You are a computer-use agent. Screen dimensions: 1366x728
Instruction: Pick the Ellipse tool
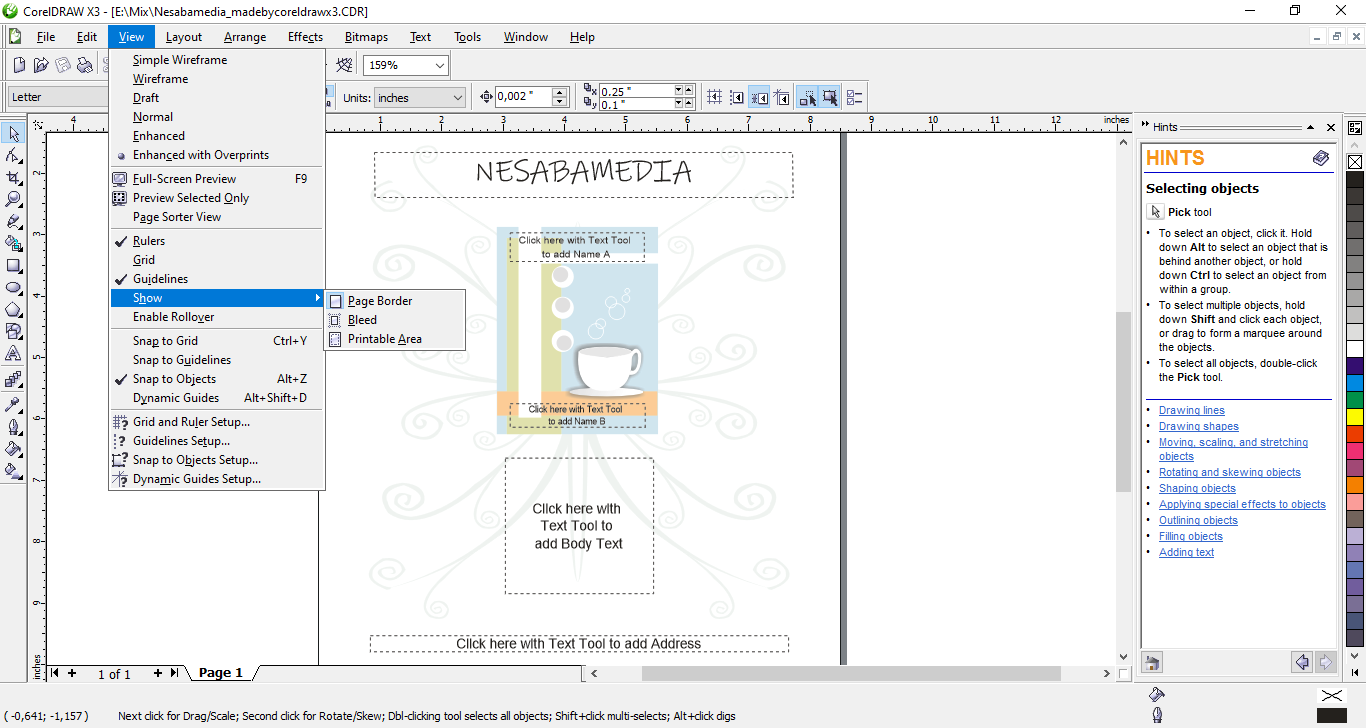pyautogui.click(x=14, y=288)
